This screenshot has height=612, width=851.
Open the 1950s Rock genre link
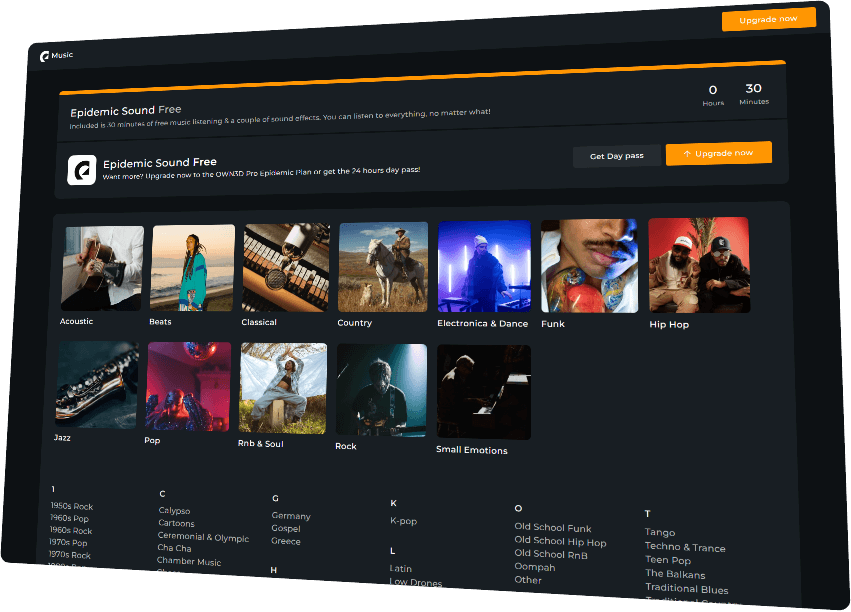pos(72,506)
